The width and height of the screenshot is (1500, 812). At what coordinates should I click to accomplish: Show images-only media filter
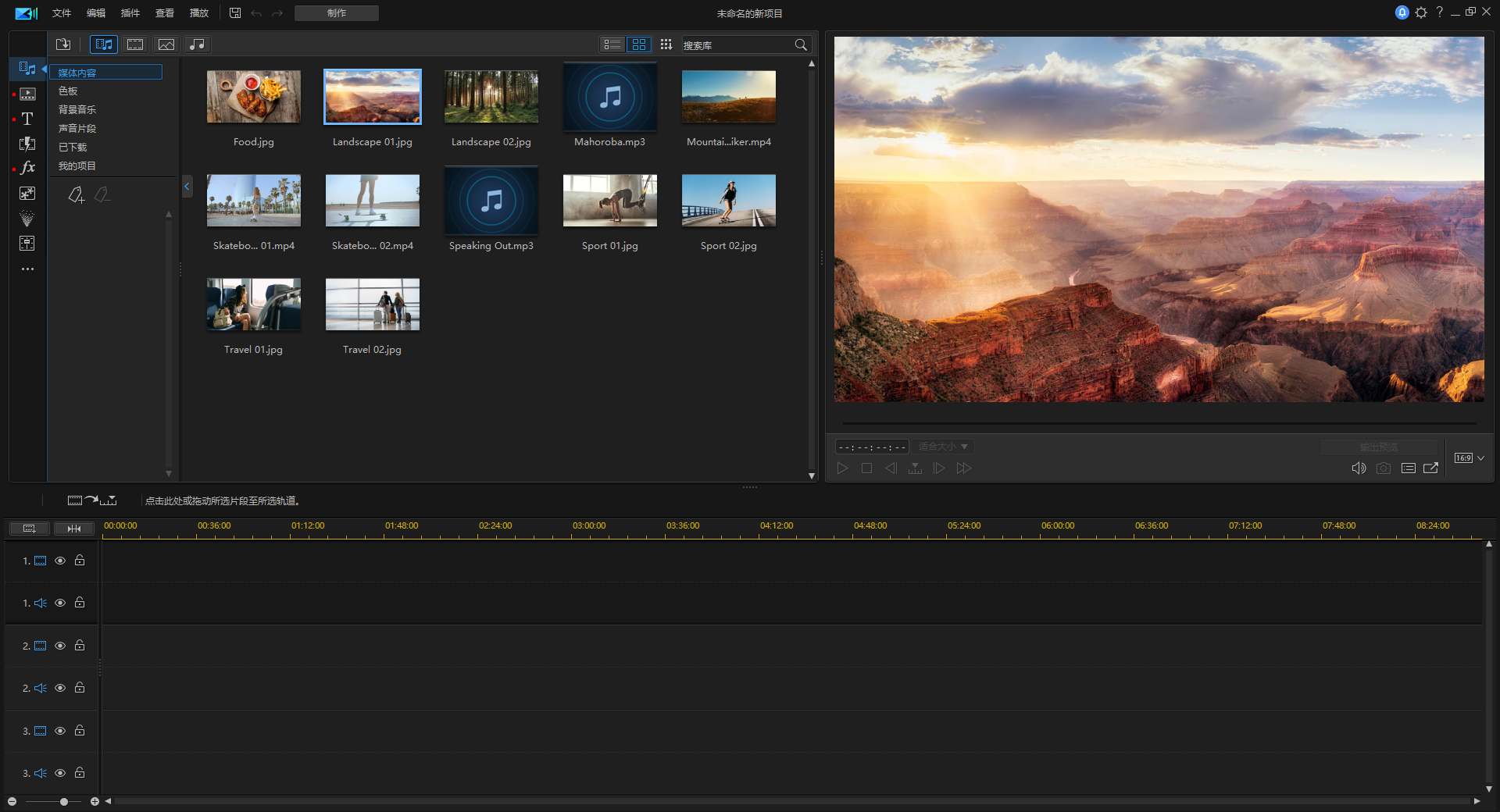(x=166, y=45)
